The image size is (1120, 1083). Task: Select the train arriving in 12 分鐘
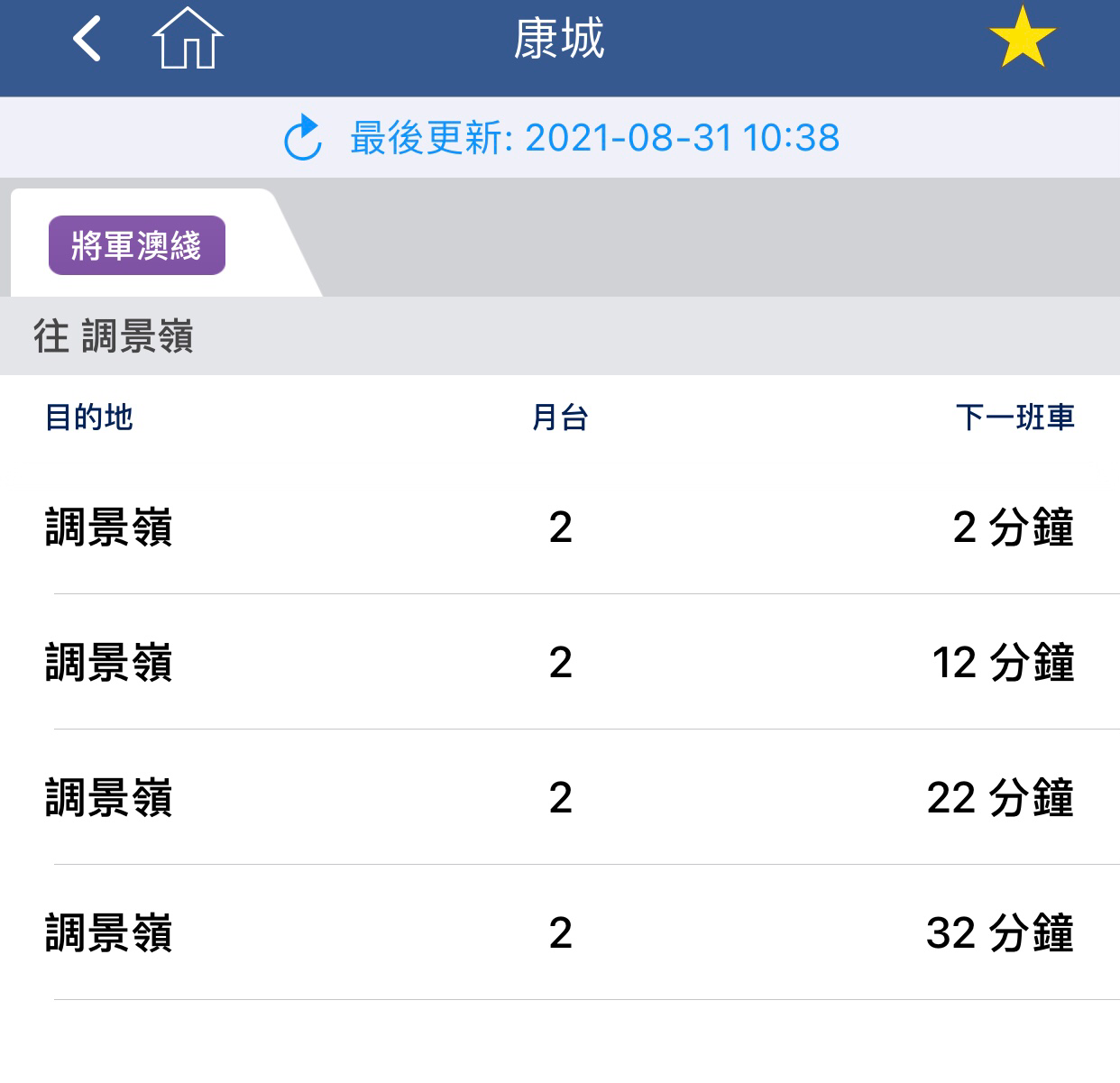point(560,663)
